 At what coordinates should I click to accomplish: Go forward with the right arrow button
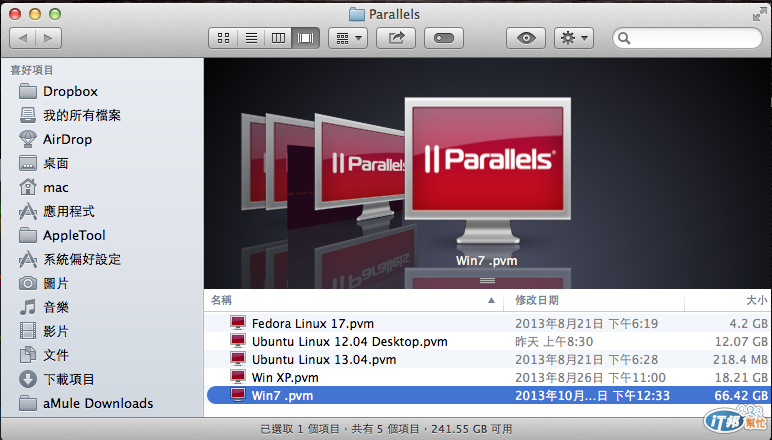click(48, 38)
